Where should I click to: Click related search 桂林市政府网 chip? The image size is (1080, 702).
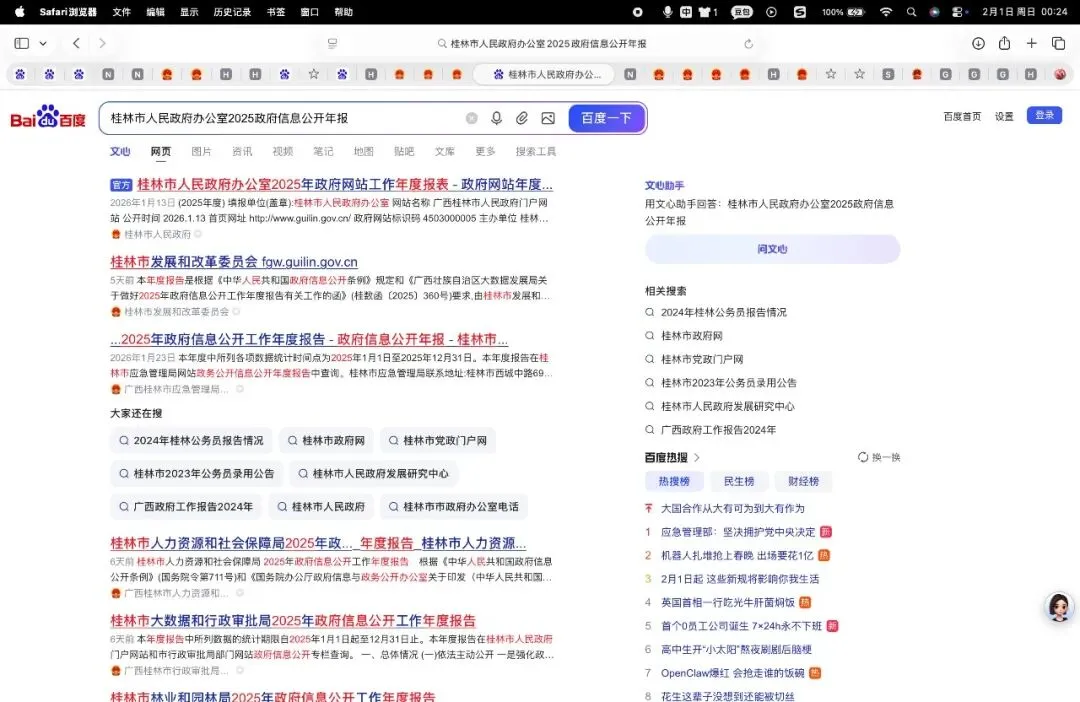pyautogui.click(x=326, y=441)
